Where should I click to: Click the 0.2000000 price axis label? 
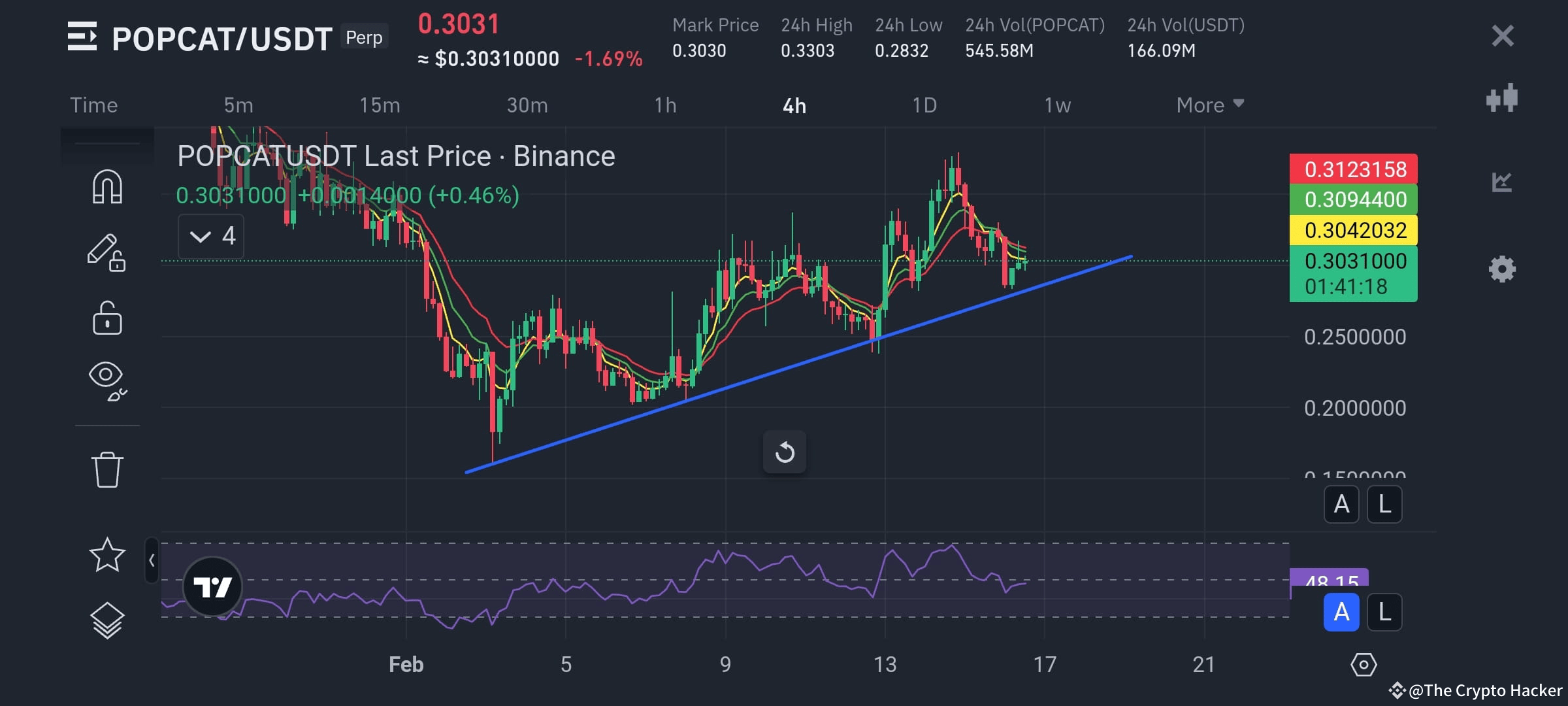[1355, 408]
